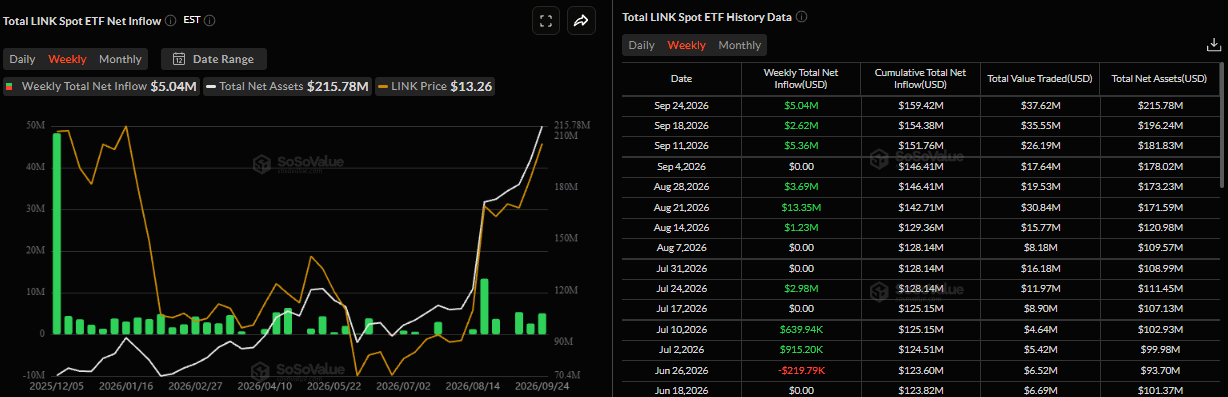Switch history table to Monthly
Image resolution: width=1228 pixels, height=397 pixels.
pos(739,45)
